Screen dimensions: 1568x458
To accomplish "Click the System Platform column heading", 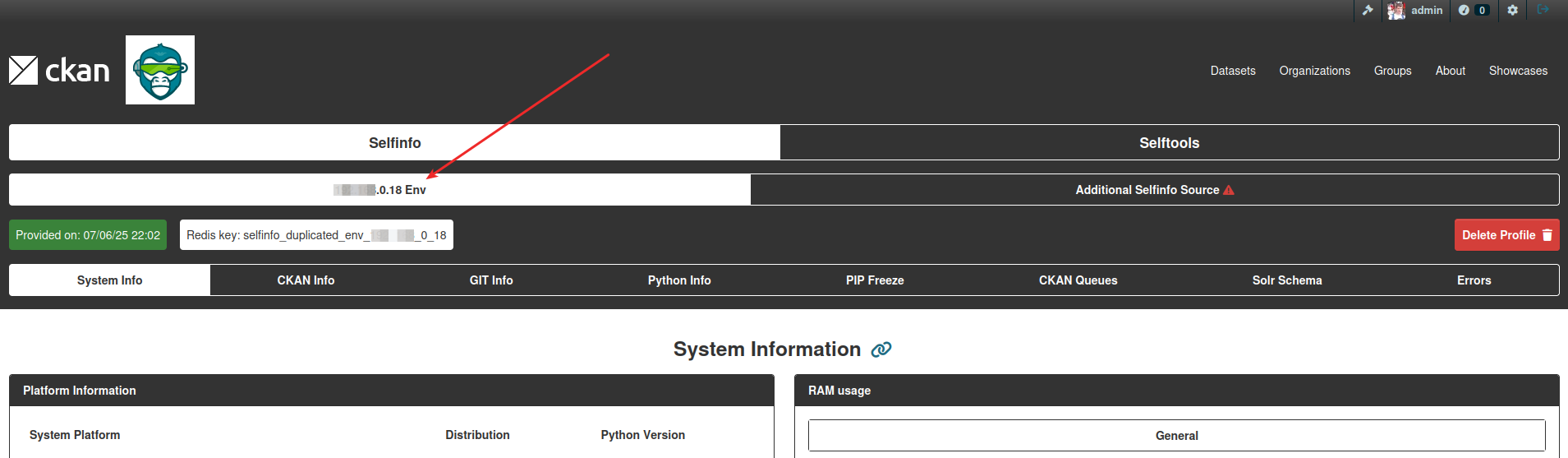I will pos(75,435).
